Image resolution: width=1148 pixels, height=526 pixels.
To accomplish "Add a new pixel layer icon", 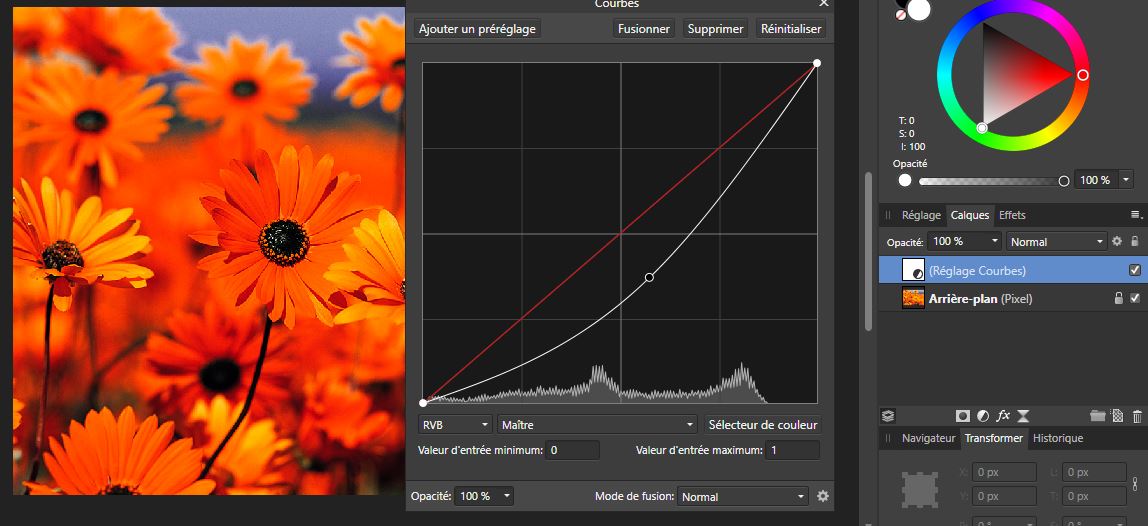I will click(1117, 415).
